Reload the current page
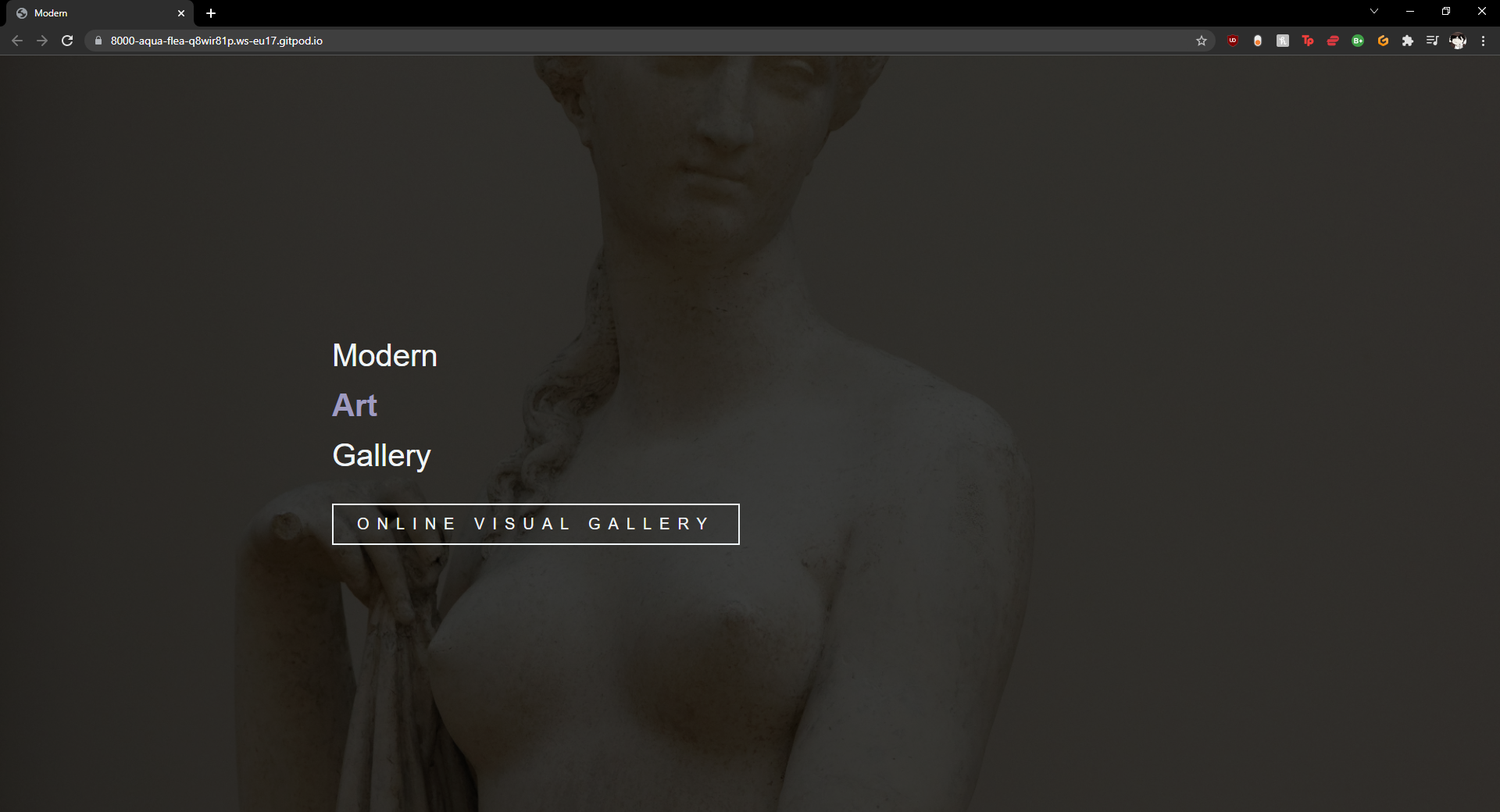Viewport: 1500px width, 812px height. [x=67, y=41]
